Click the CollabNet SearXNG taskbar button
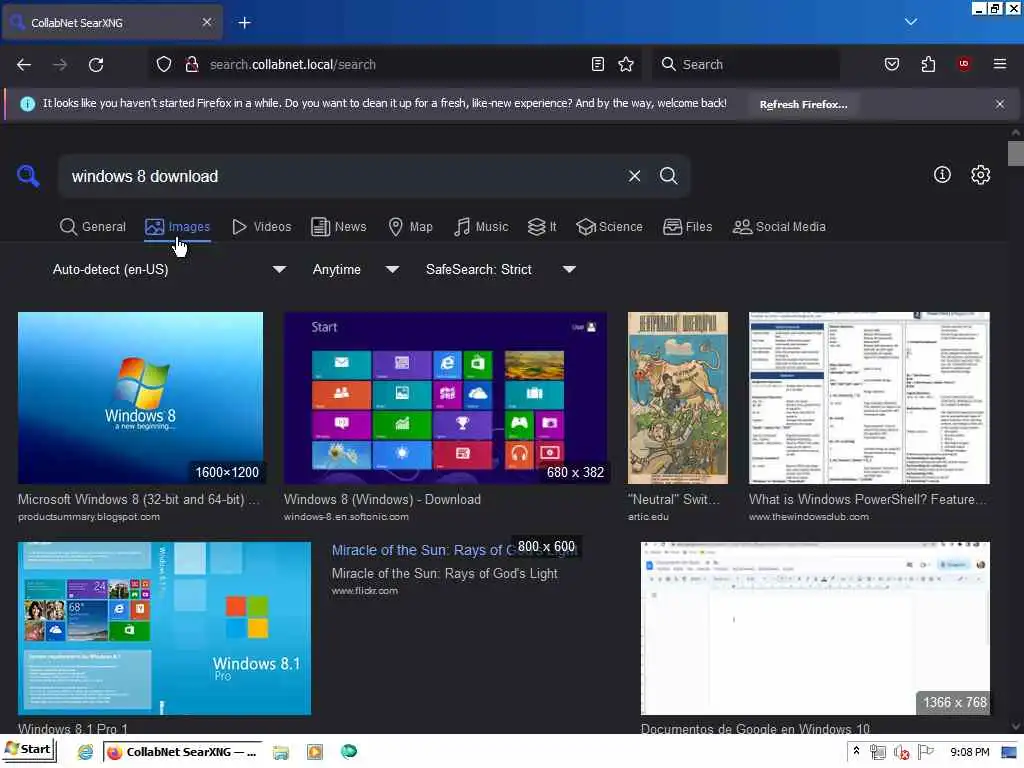 tap(182, 752)
